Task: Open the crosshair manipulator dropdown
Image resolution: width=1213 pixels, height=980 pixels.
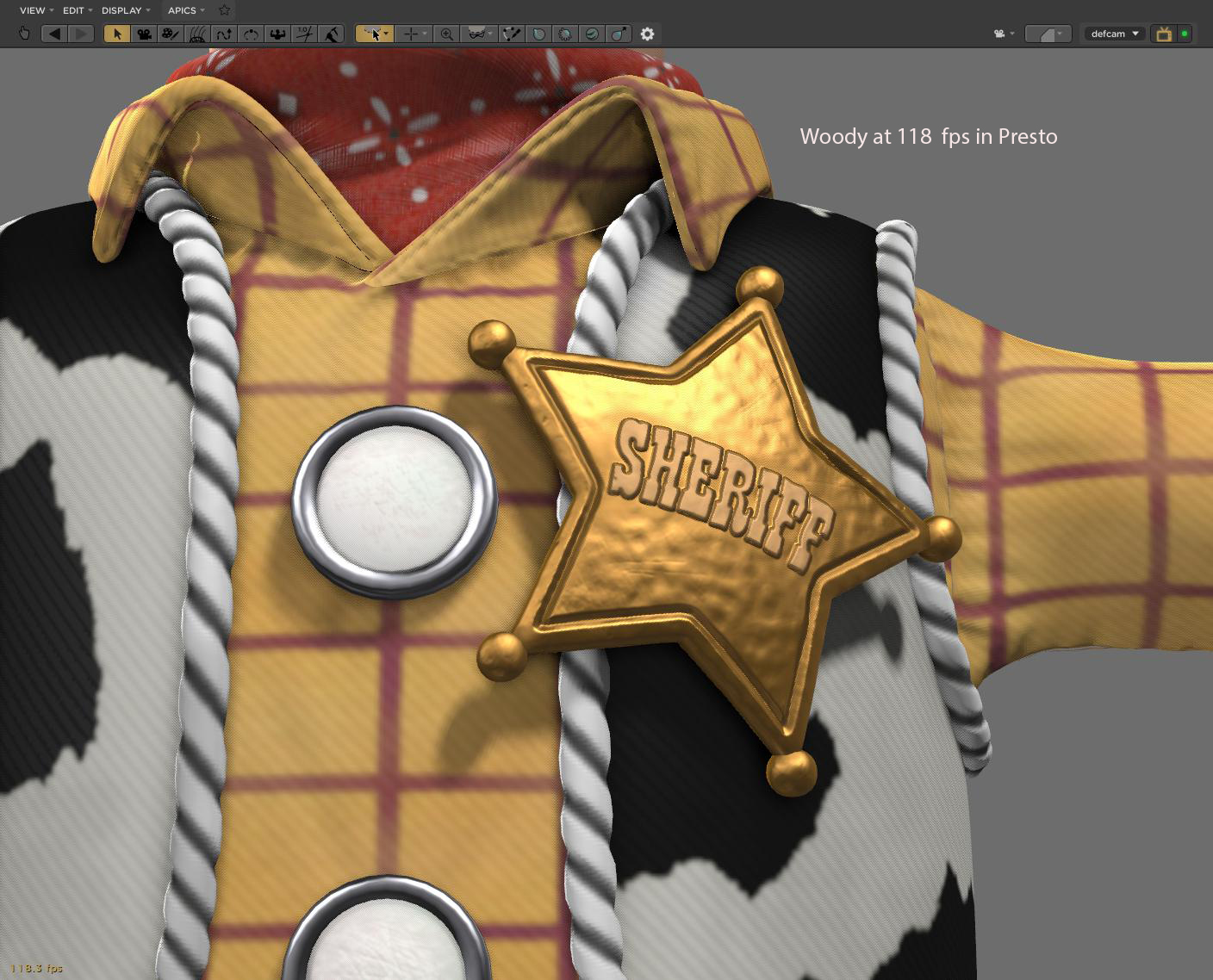Action: [x=415, y=34]
